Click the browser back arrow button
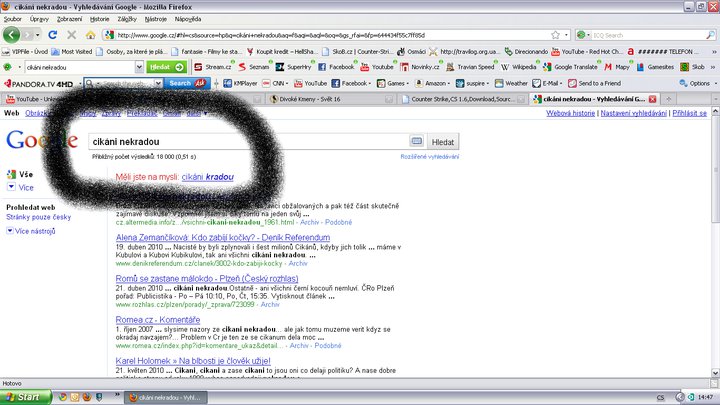The width and height of the screenshot is (720, 405). point(11,34)
